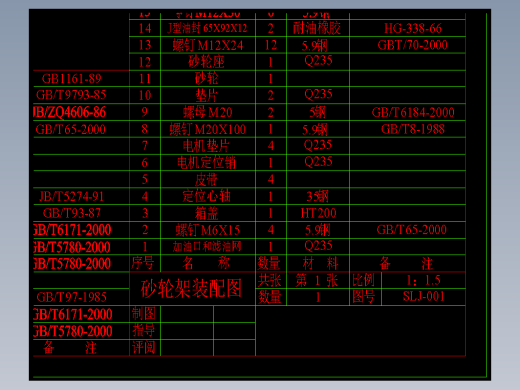520x390 pixels.
Task: Select part name 定位心轴
Action: pos(206,196)
